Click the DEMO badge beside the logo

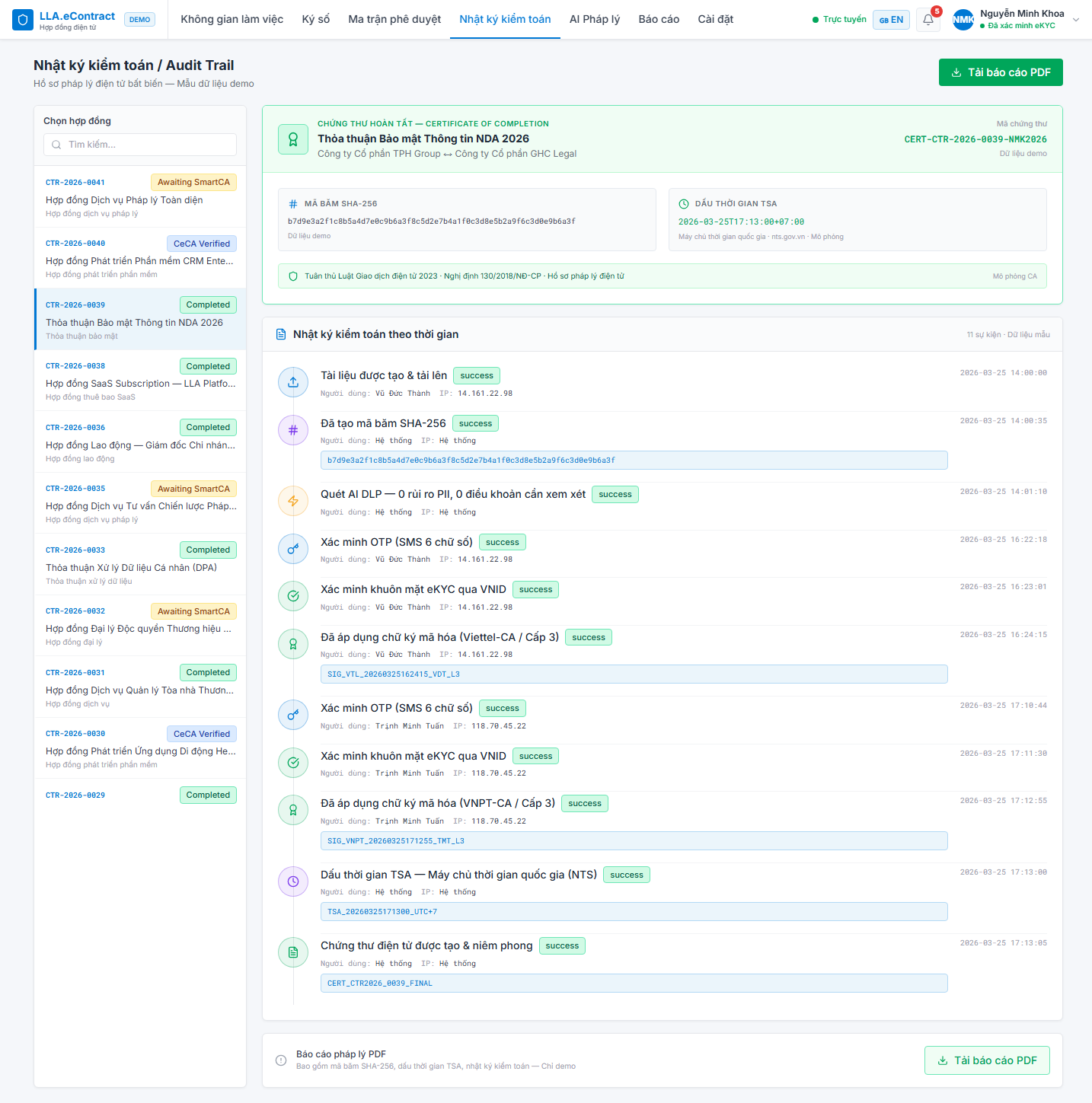point(139,20)
